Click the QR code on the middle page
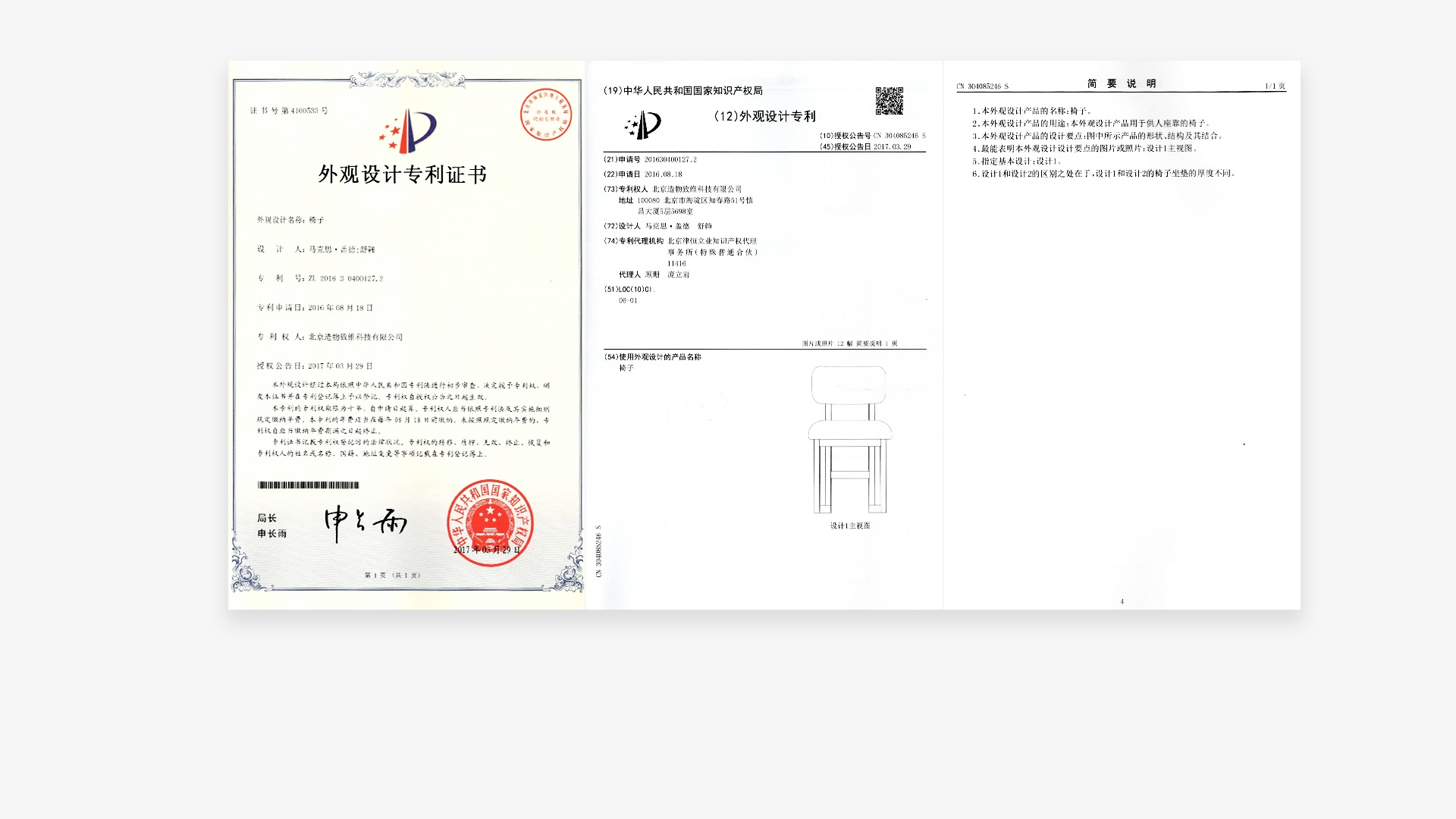This screenshot has height=819, width=1456. [890, 101]
